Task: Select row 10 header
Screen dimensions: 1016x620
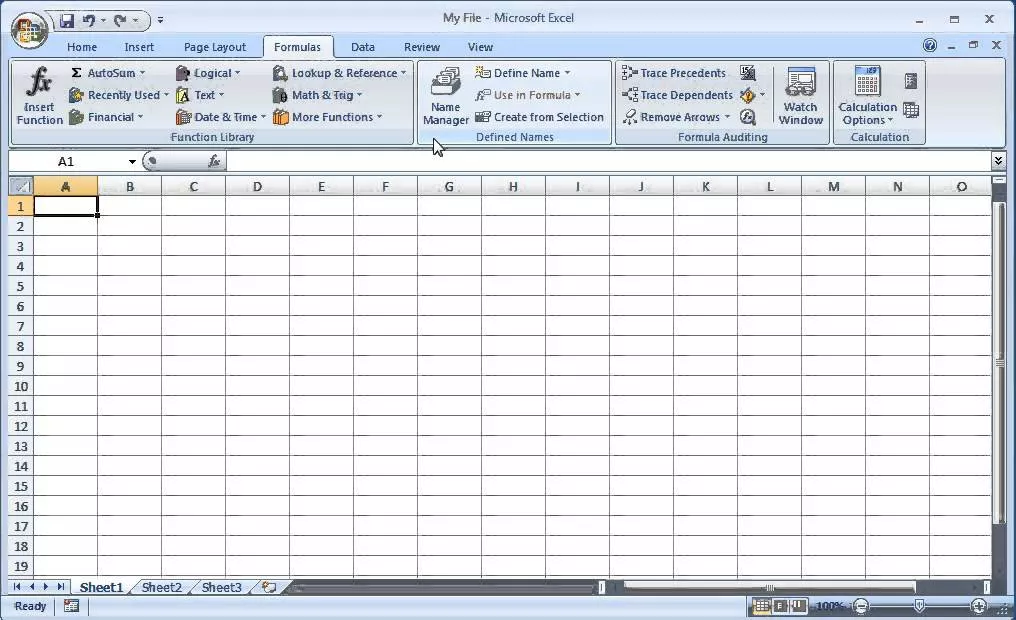Action: [21, 387]
